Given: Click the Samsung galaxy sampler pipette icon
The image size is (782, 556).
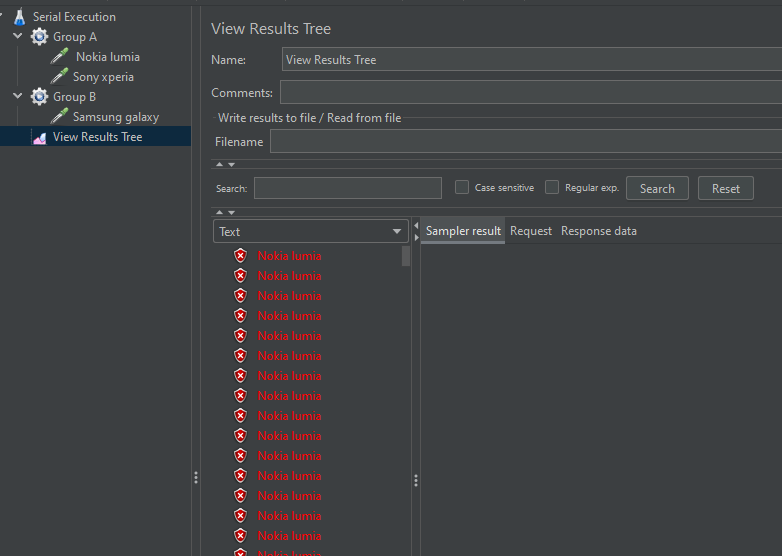Looking at the screenshot, I should [x=59, y=117].
